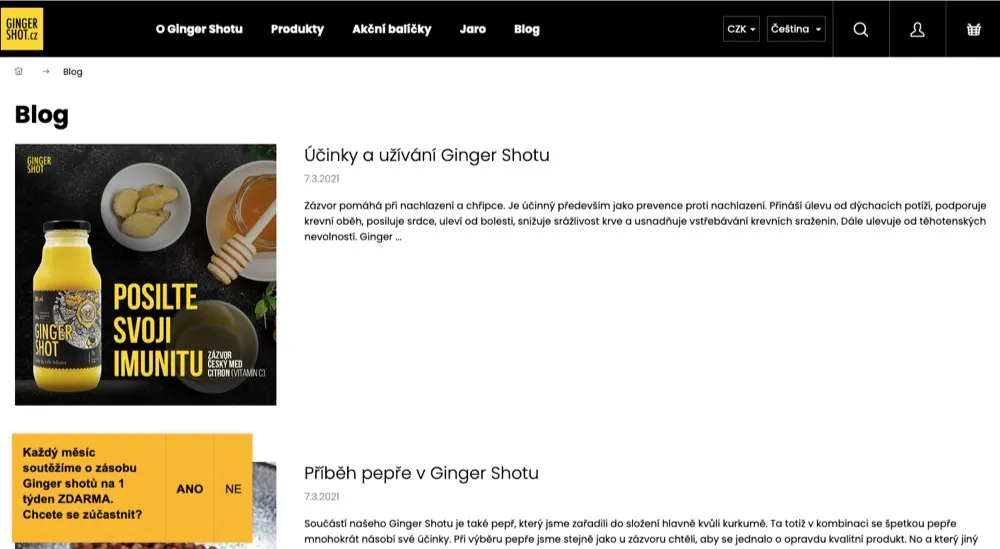1000x549 pixels.
Task: Open the Blog menu item
Action: 527,29
